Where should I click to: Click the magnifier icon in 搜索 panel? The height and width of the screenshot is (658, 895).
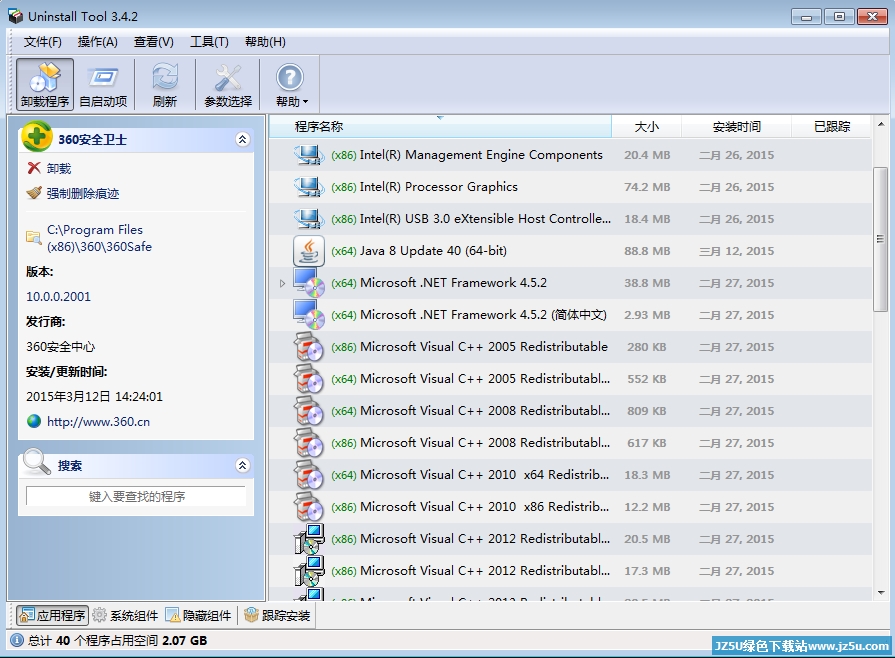tap(37, 462)
